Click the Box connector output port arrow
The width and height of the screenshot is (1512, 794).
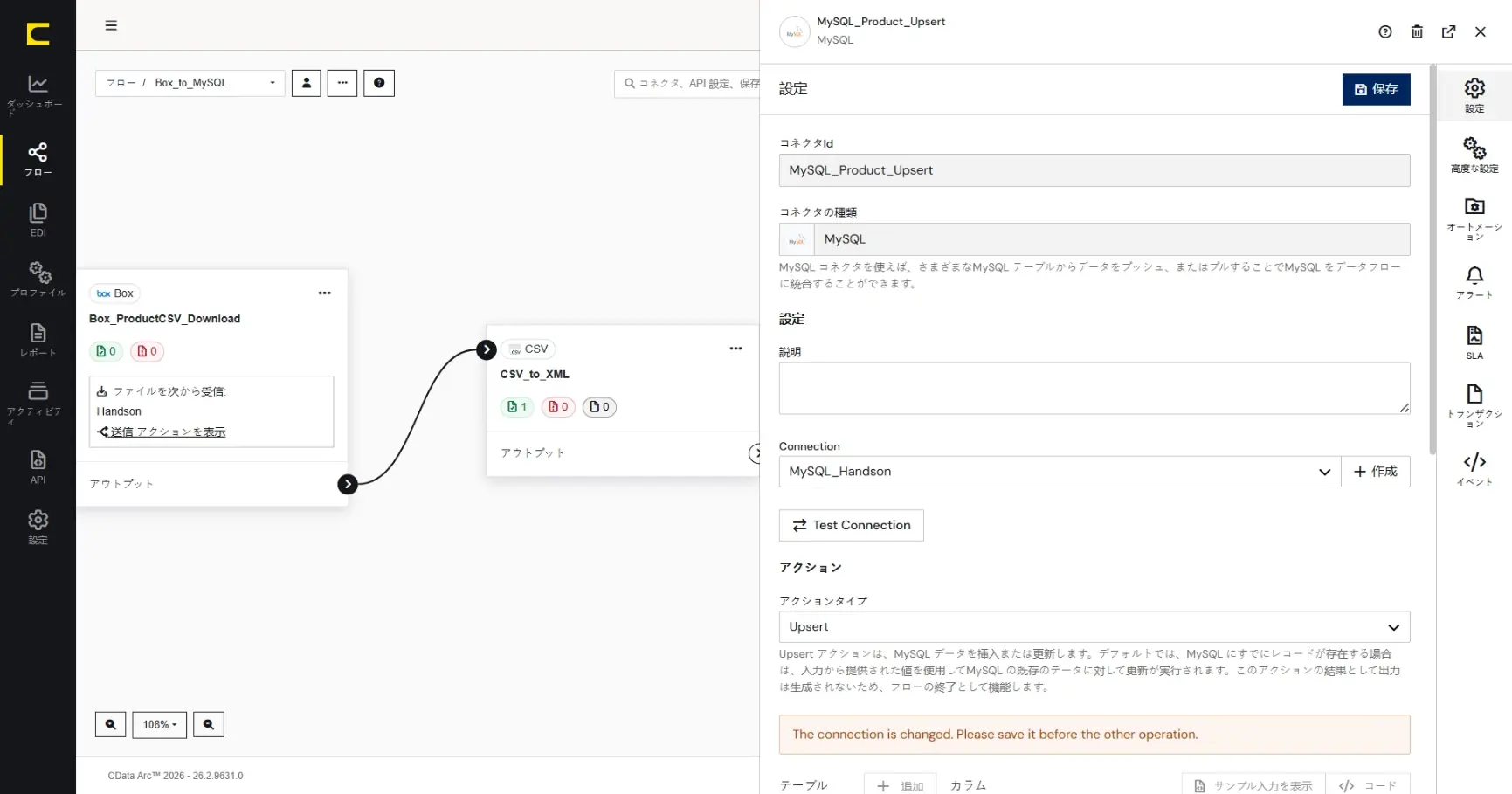(348, 484)
